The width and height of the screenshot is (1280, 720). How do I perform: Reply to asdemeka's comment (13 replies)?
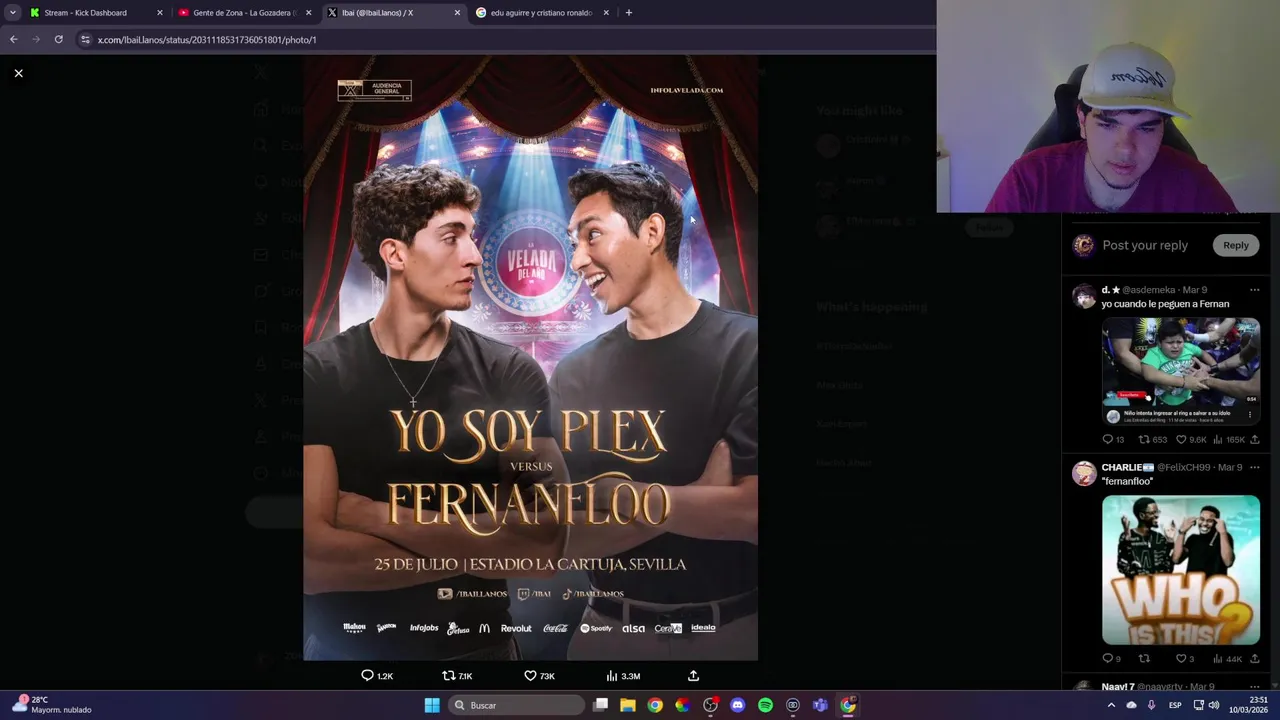click(x=1113, y=439)
